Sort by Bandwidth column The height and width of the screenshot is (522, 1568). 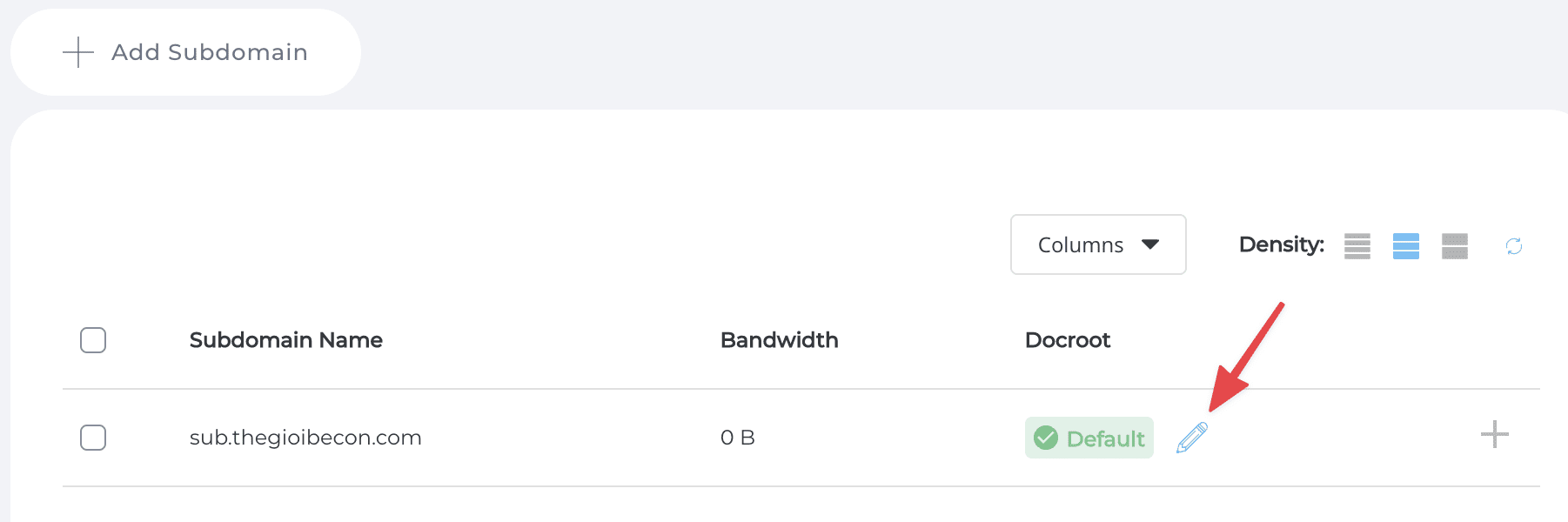coord(779,340)
